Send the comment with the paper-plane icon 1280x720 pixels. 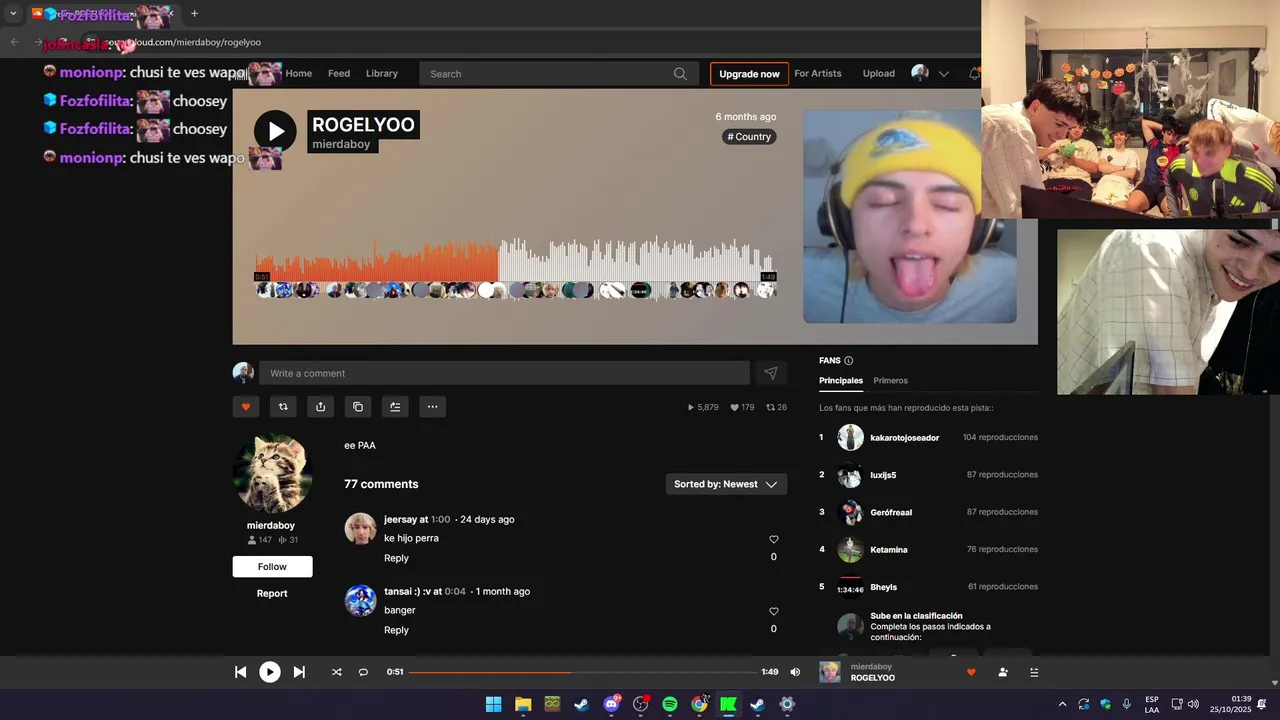coord(771,373)
